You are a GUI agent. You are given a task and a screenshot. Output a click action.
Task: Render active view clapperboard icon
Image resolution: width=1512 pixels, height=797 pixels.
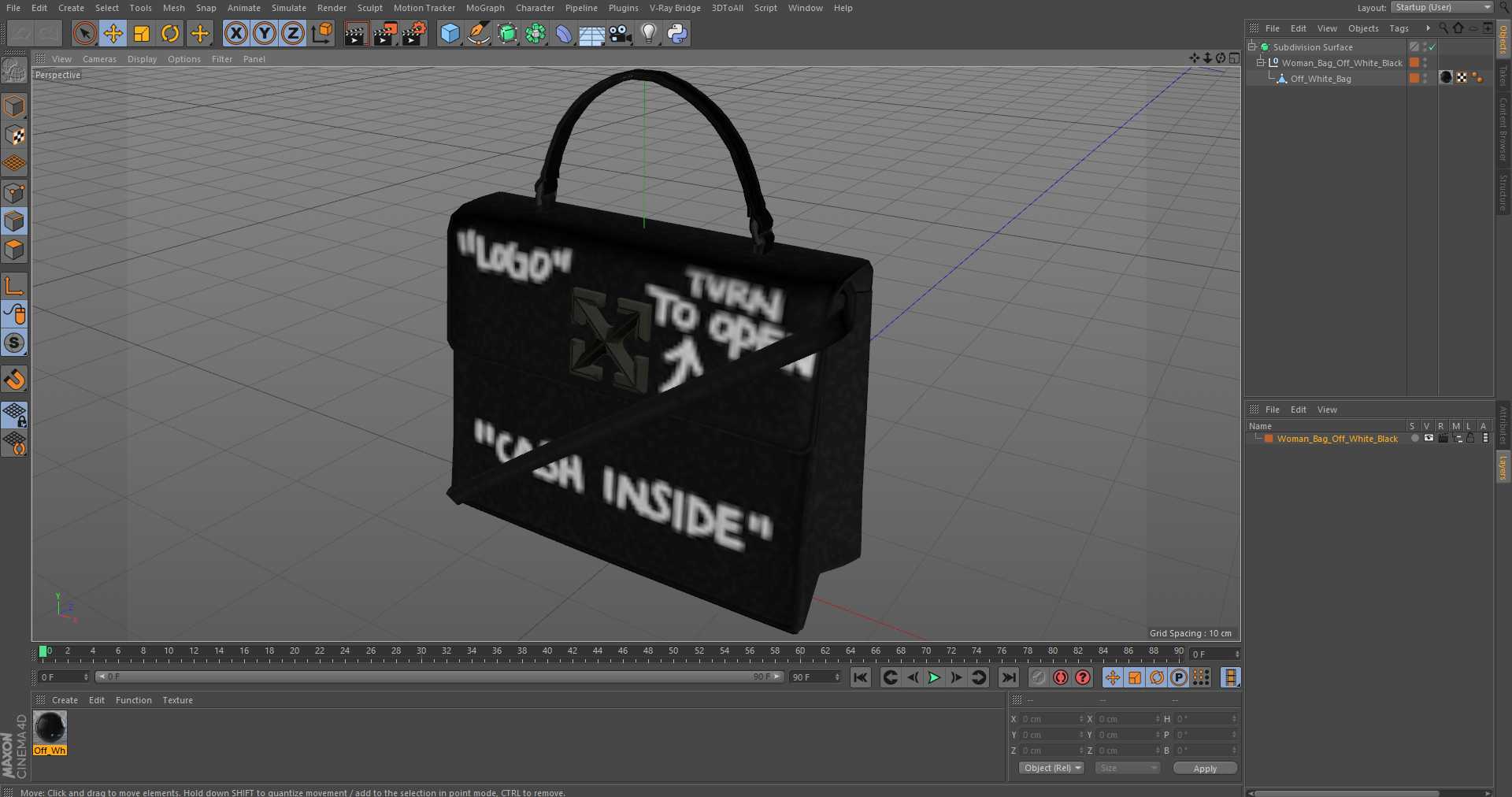356,33
